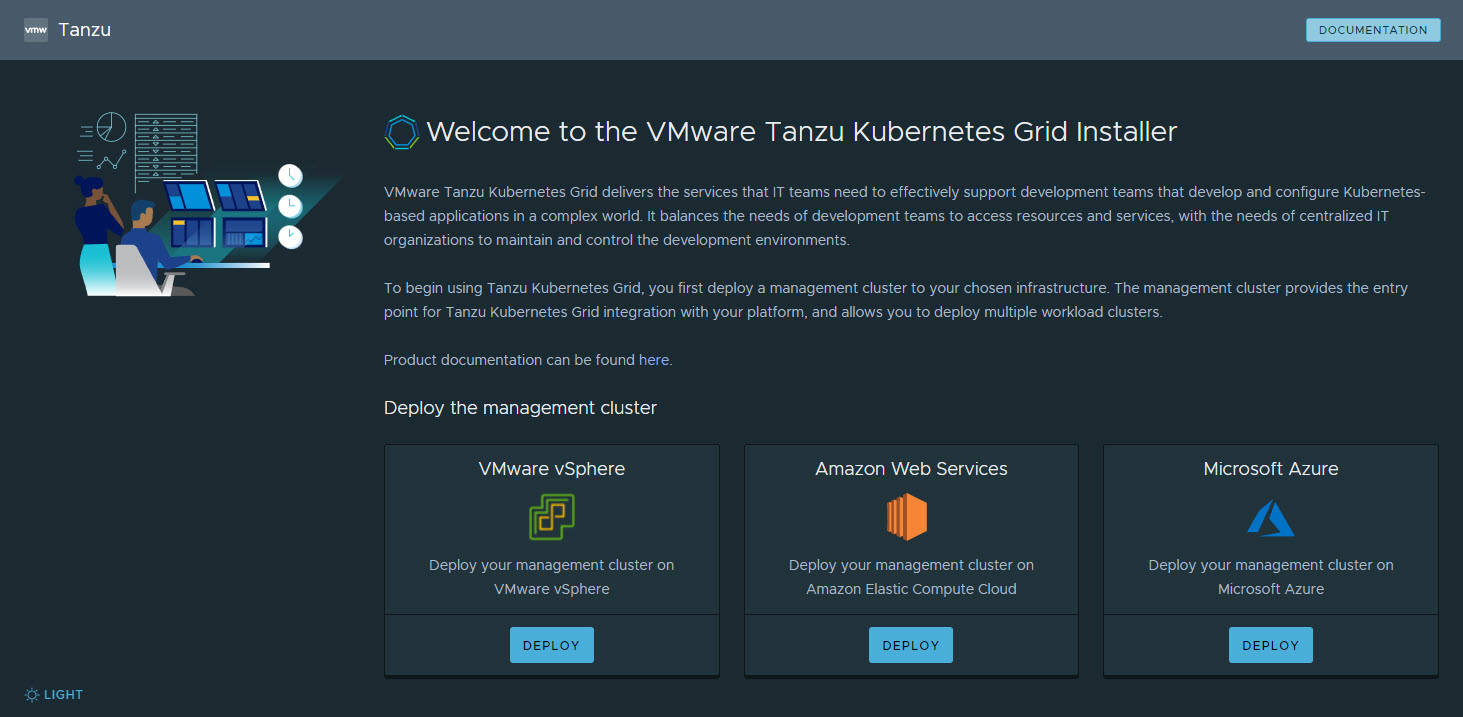The image size is (1463, 717).
Task: Click the 'Deploy the management cluster' heading
Action: pos(521,408)
